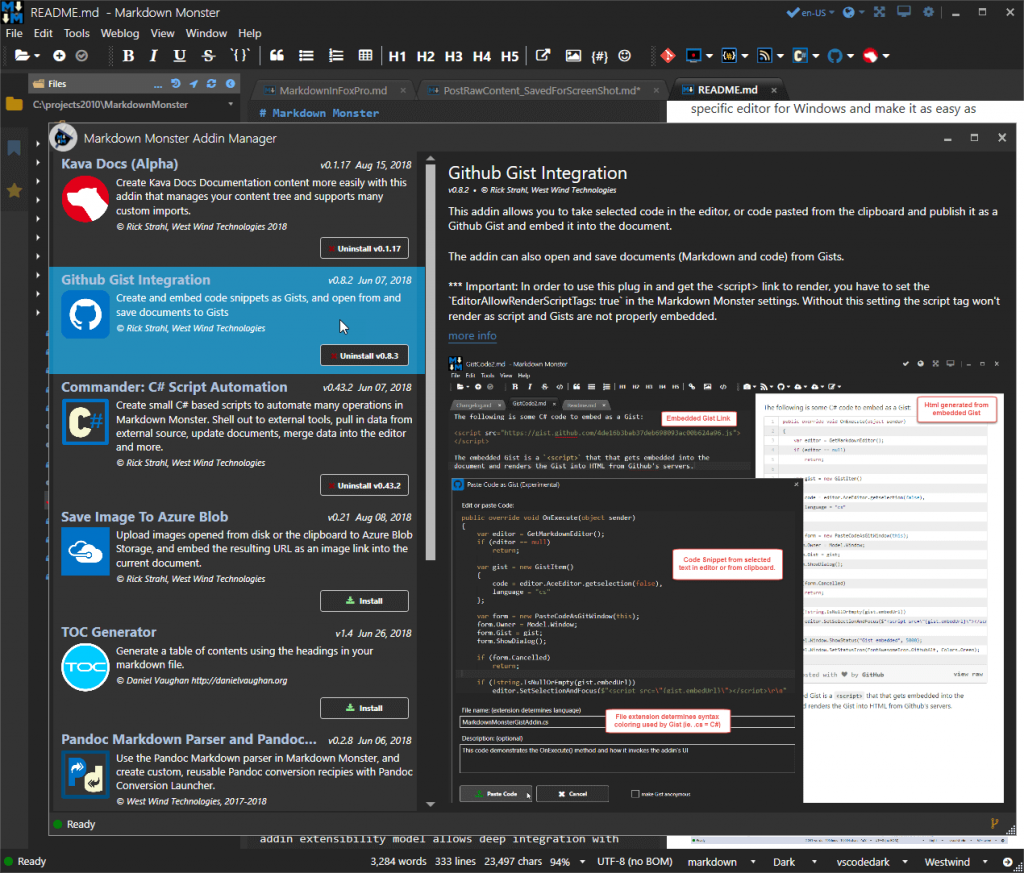
Task: Expand the markdown syntax dropdown
Action: [x=720, y=861]
